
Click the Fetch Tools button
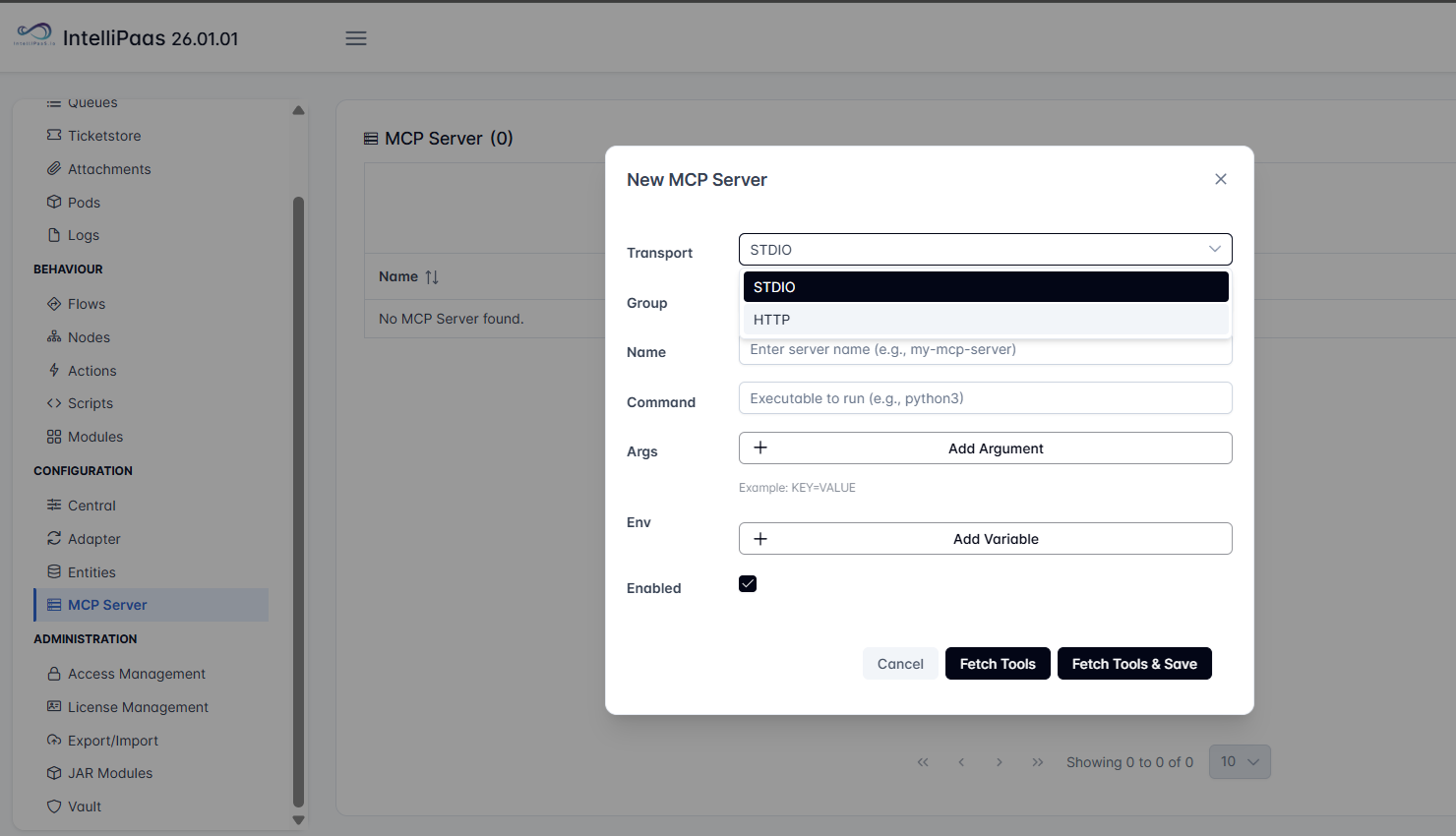point(998,664)
